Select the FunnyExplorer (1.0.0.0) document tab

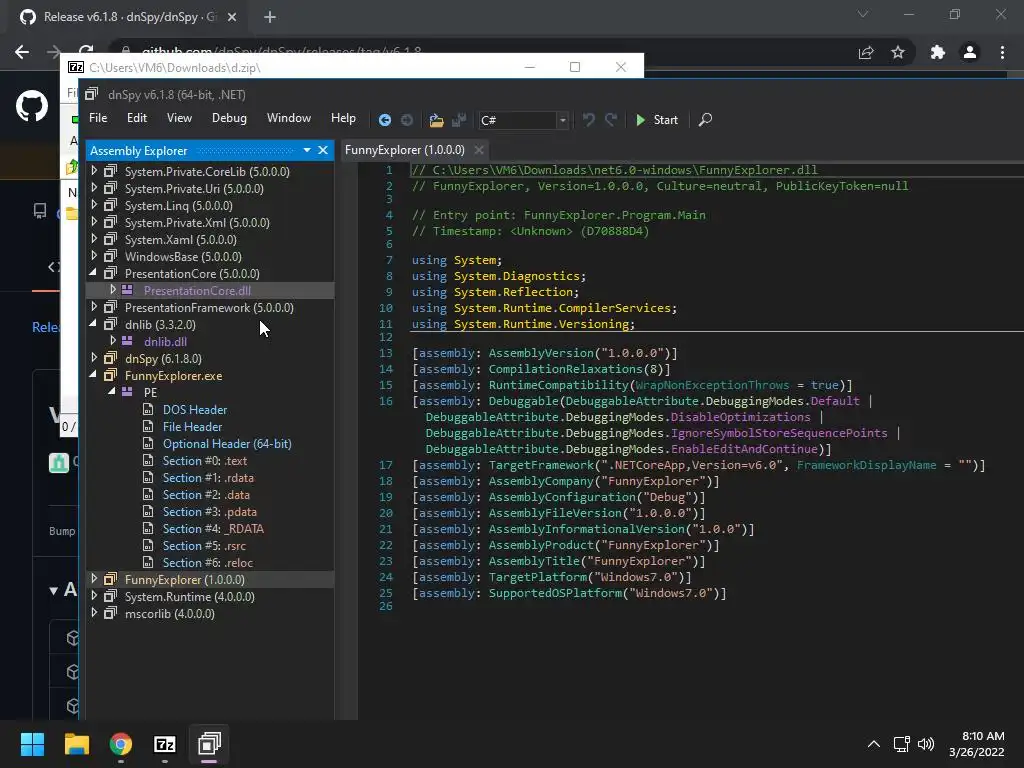pyautogui.click(x=404, y=150)
